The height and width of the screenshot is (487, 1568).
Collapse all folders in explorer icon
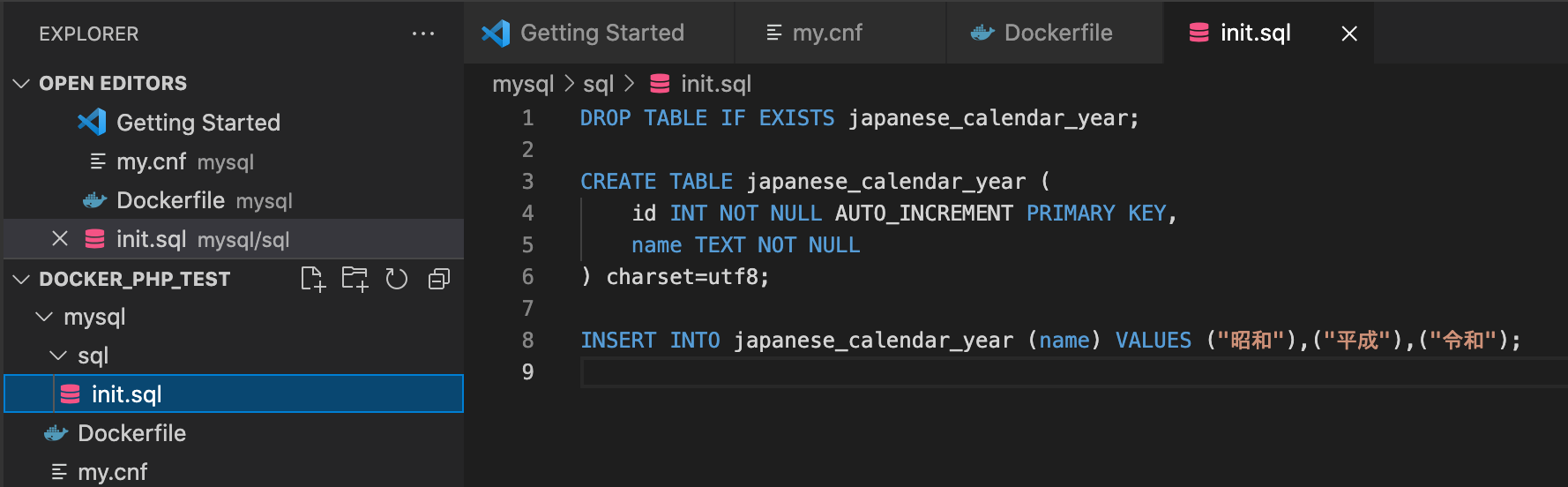(x=439, y=279)
